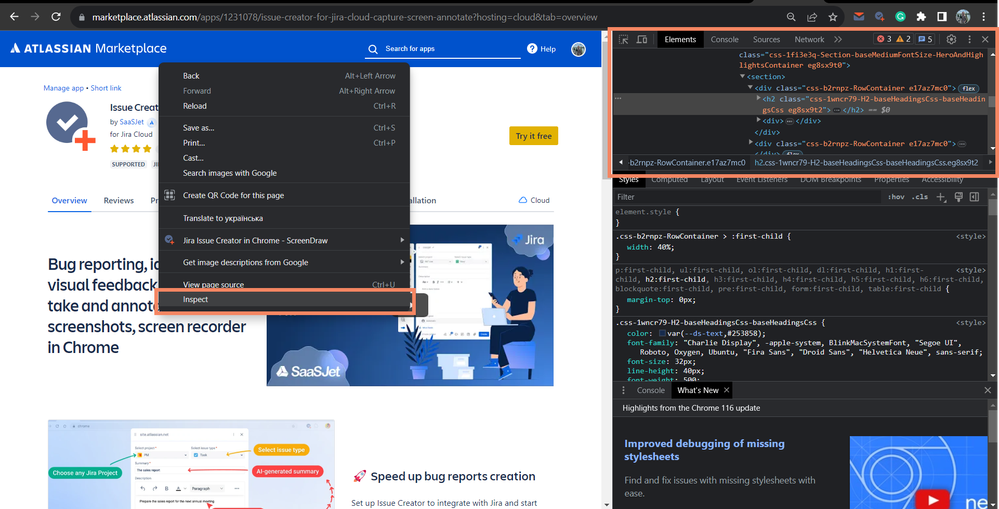This screenshot has width=999, height=509.
Task: Open the Manage app link
Action: 64,88
